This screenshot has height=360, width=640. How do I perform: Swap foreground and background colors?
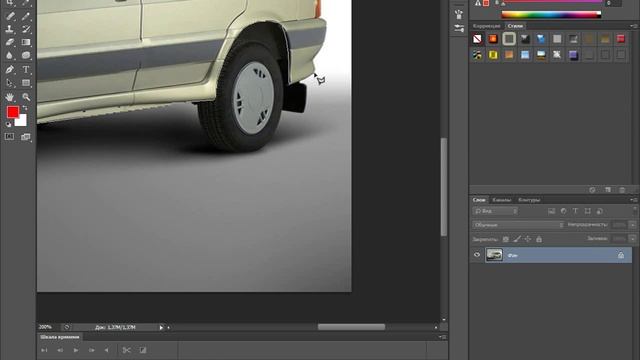tap(25, 108)
